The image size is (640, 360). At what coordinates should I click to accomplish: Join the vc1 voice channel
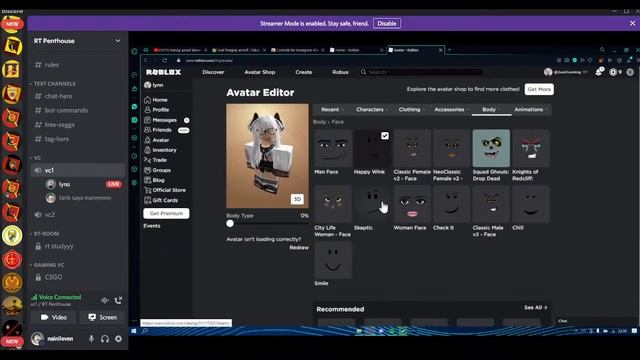pyautogui.click(x=78, y=170)
